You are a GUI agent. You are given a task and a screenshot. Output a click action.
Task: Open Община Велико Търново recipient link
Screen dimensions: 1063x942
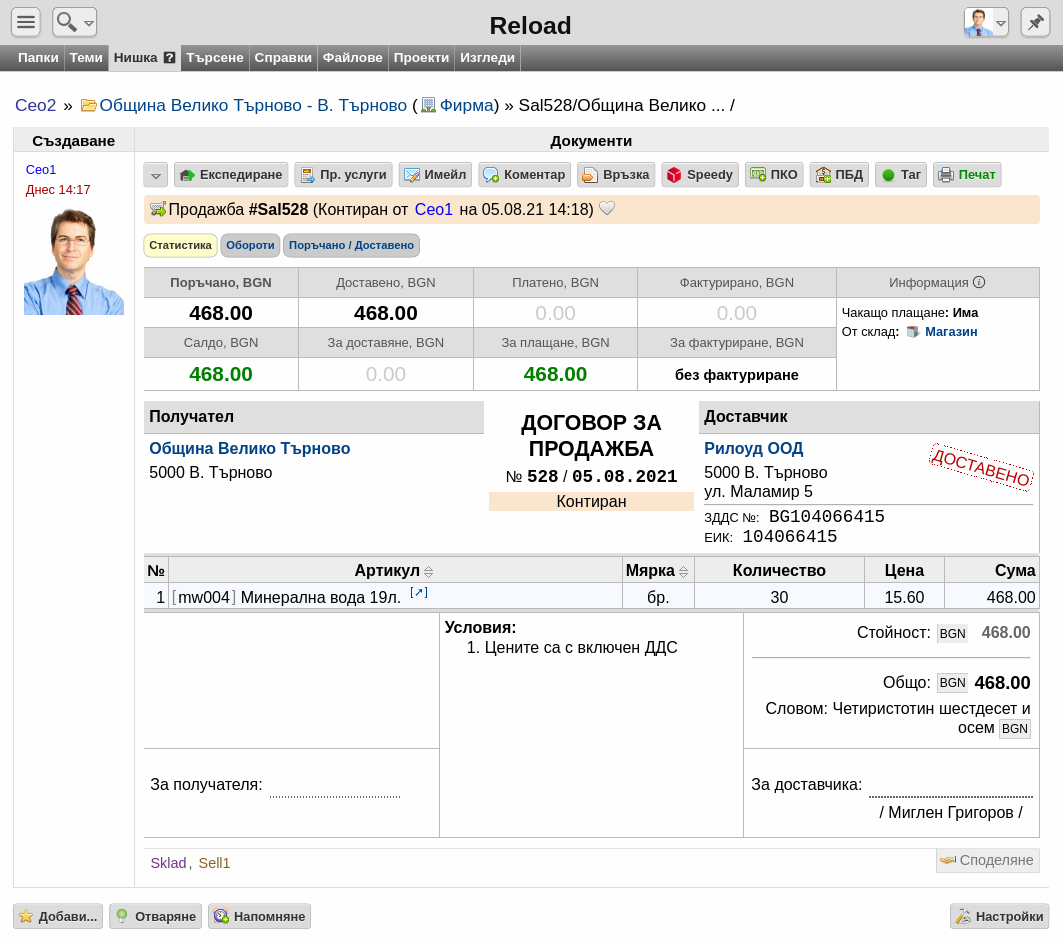(249, 449)
